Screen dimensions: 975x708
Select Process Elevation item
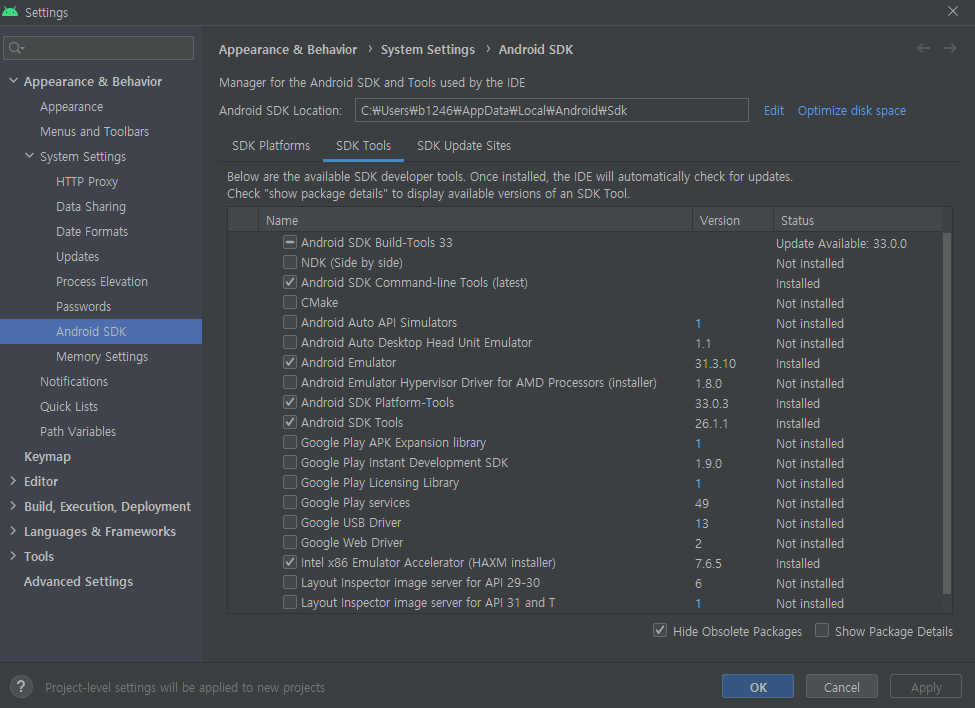102,281
